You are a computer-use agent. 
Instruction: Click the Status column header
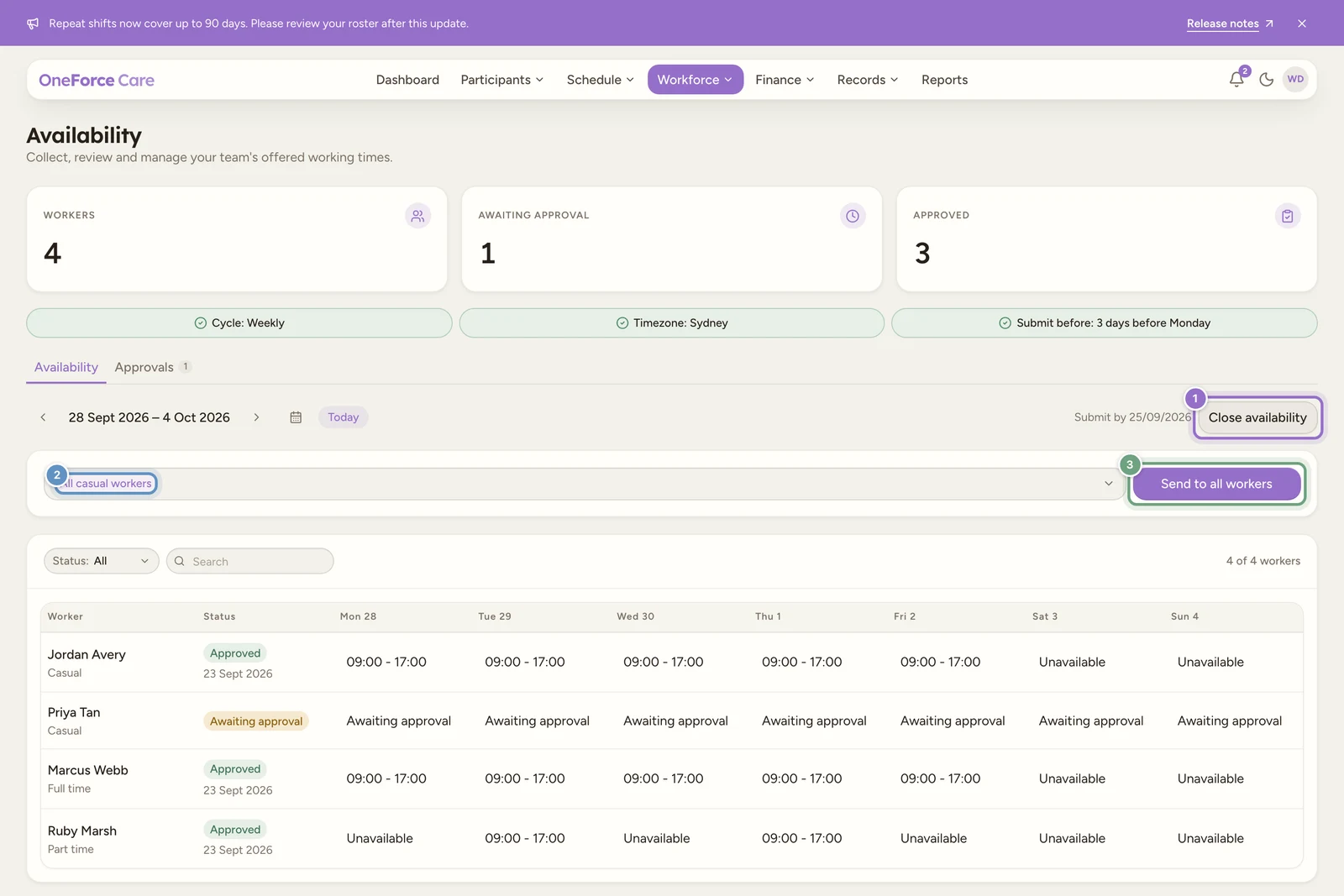pos(219,616)
